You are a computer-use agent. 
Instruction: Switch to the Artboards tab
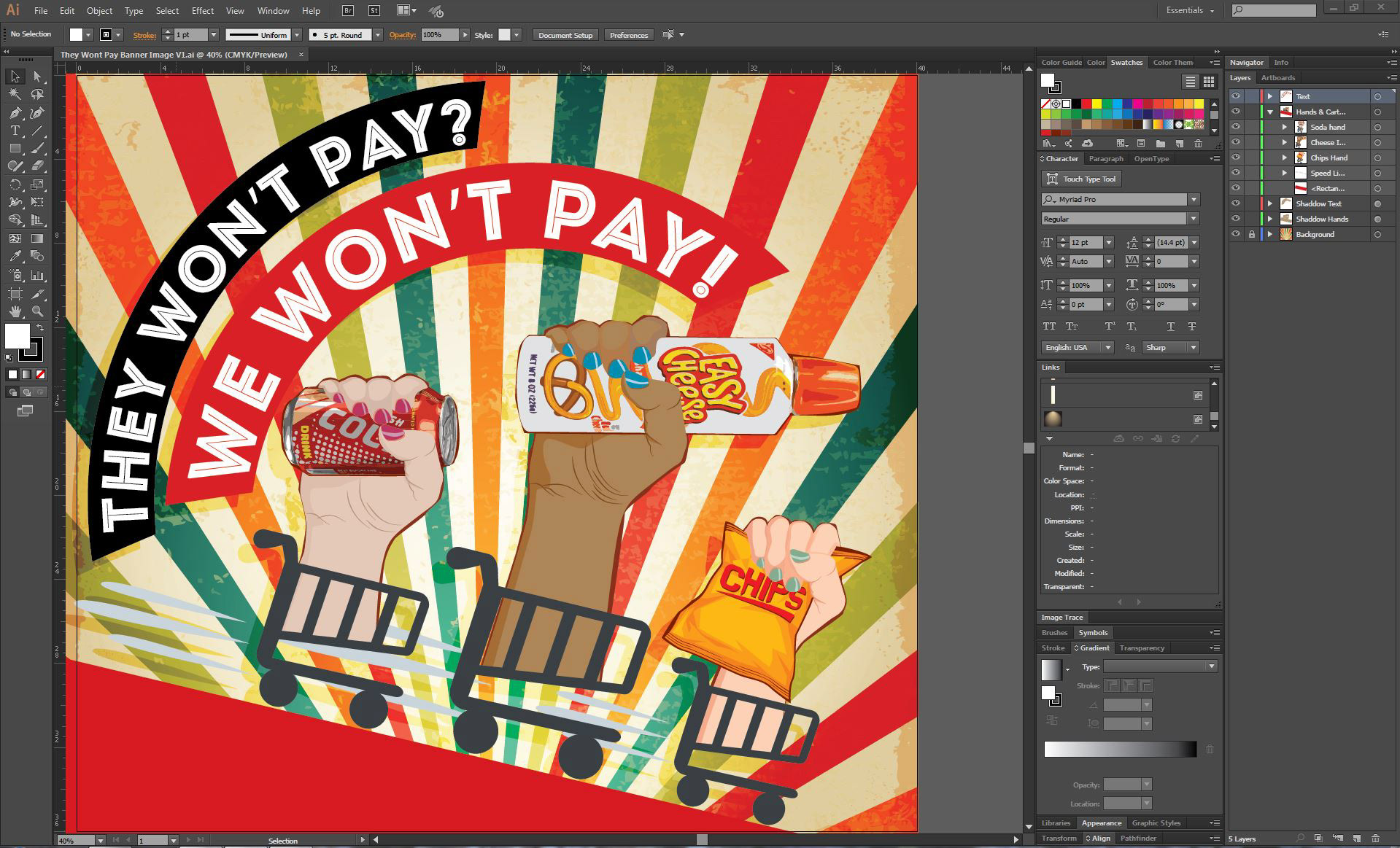click(1278, 77)
